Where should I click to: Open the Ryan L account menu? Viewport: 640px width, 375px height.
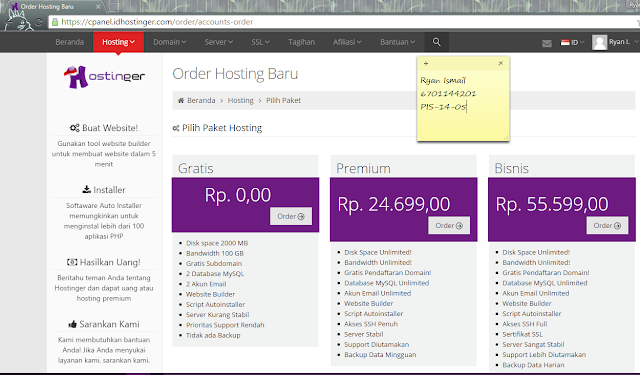[616, 42]
